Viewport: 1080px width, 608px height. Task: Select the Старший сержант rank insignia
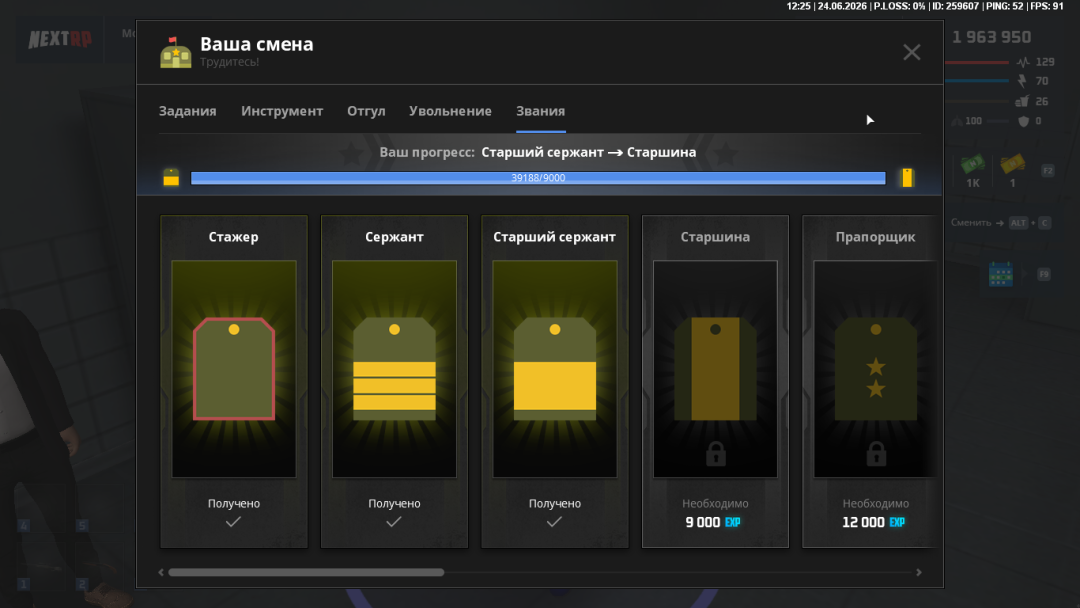click(x=554, y=368)
